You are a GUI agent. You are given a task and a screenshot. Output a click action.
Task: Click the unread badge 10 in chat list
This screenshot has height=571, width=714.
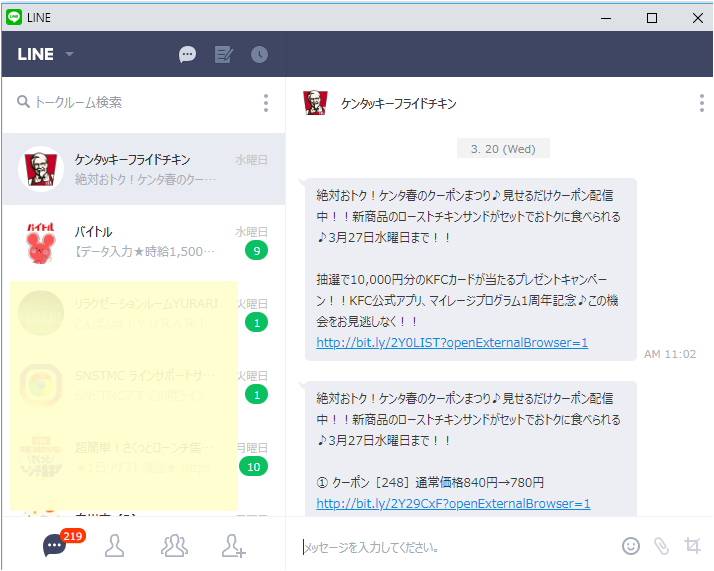pos(254,467)
